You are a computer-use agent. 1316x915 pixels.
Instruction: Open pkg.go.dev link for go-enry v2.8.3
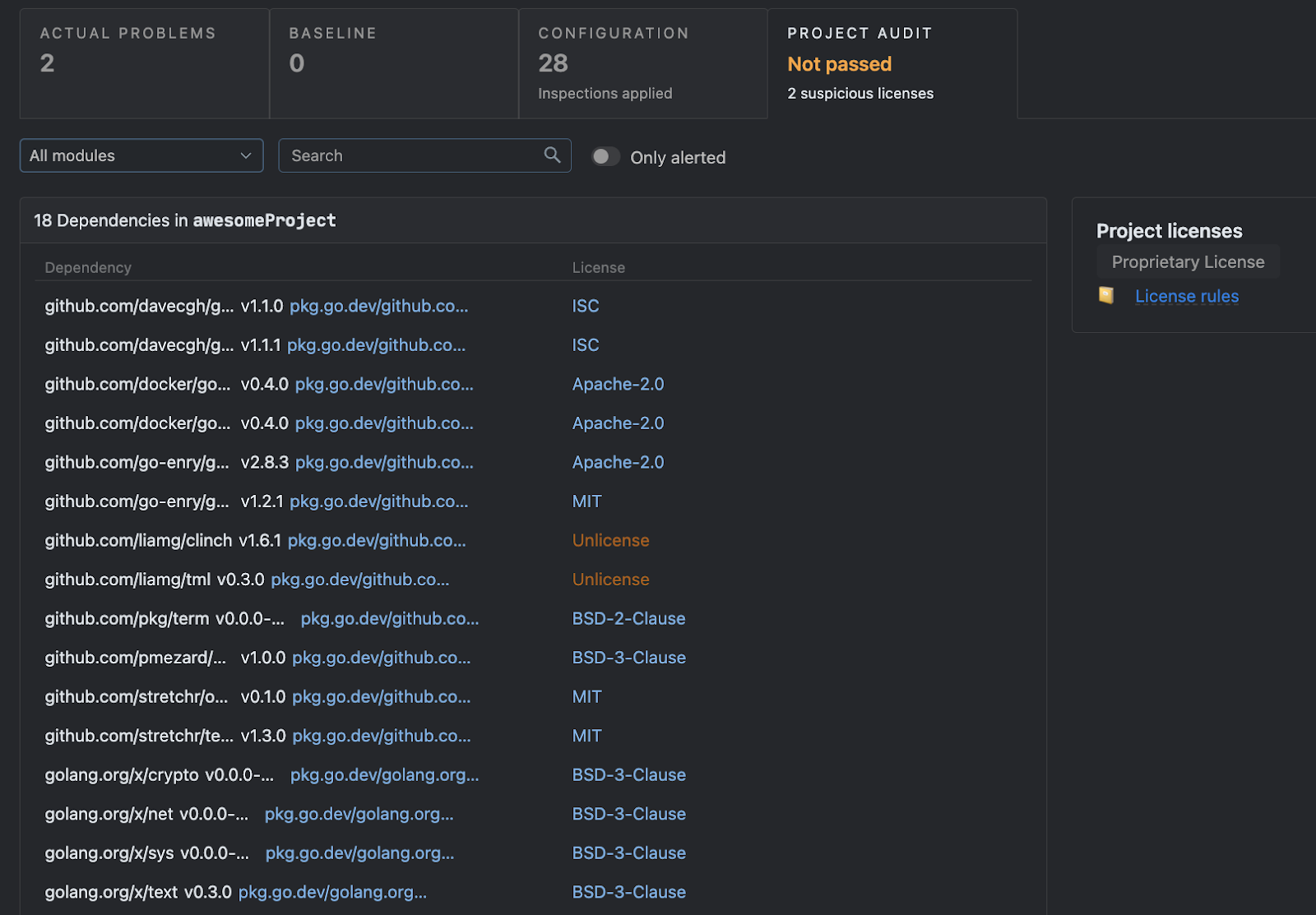(x=384, y=462)
